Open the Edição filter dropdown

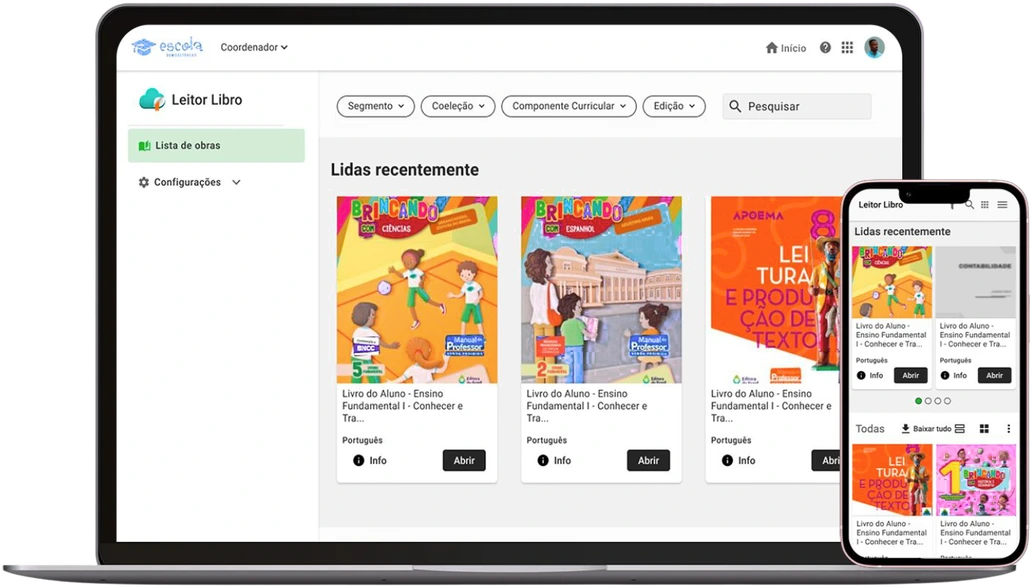pyautogui.click(x=674, y=106)
